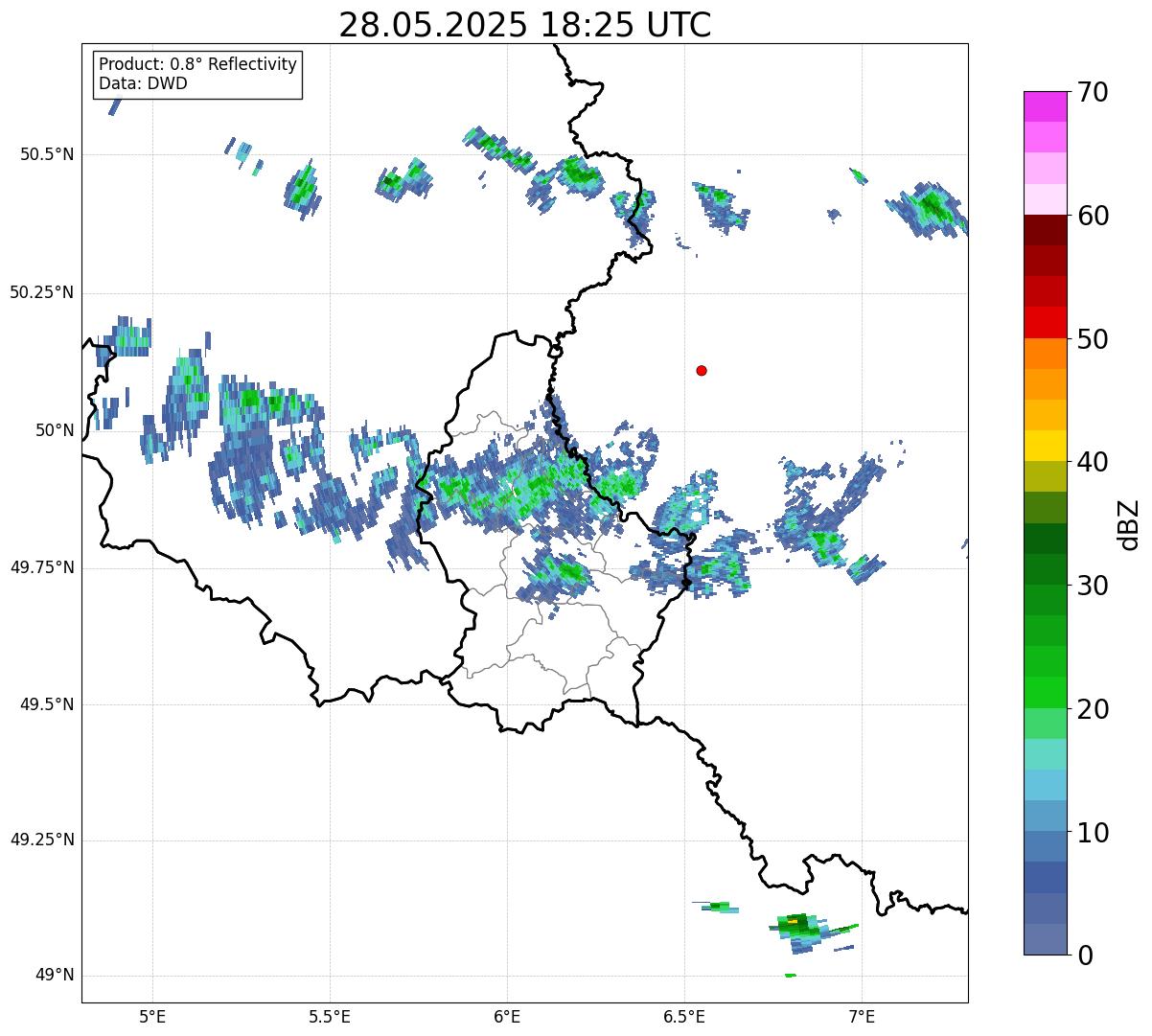Click the plot title '28.05.2025 18:25 UTC'
Image resolution: width=1152 pixels, height=1036 pixels.
525,25
